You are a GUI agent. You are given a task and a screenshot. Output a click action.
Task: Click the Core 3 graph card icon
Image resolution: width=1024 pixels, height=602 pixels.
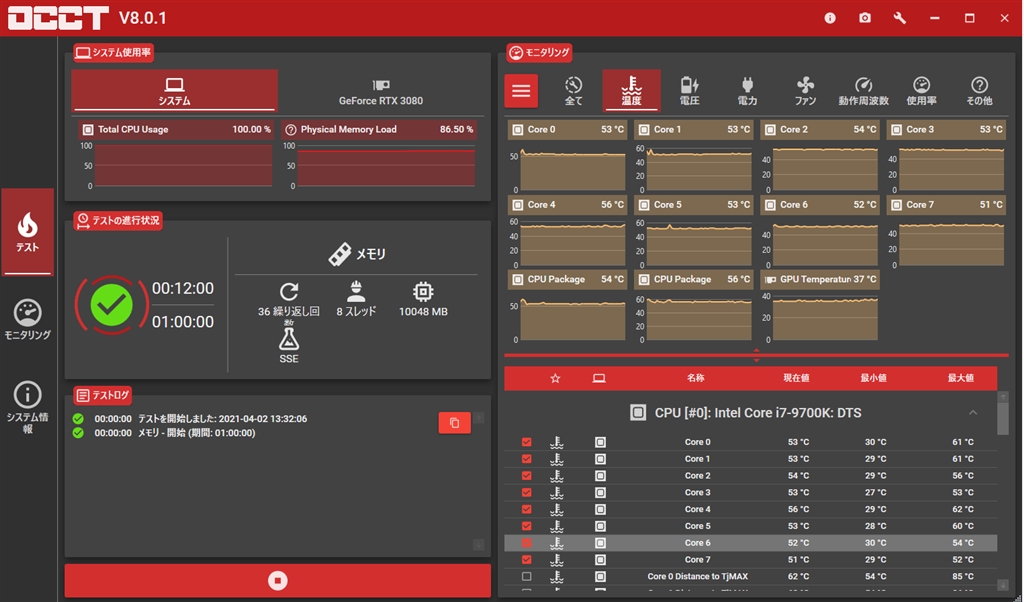[896, 129]
